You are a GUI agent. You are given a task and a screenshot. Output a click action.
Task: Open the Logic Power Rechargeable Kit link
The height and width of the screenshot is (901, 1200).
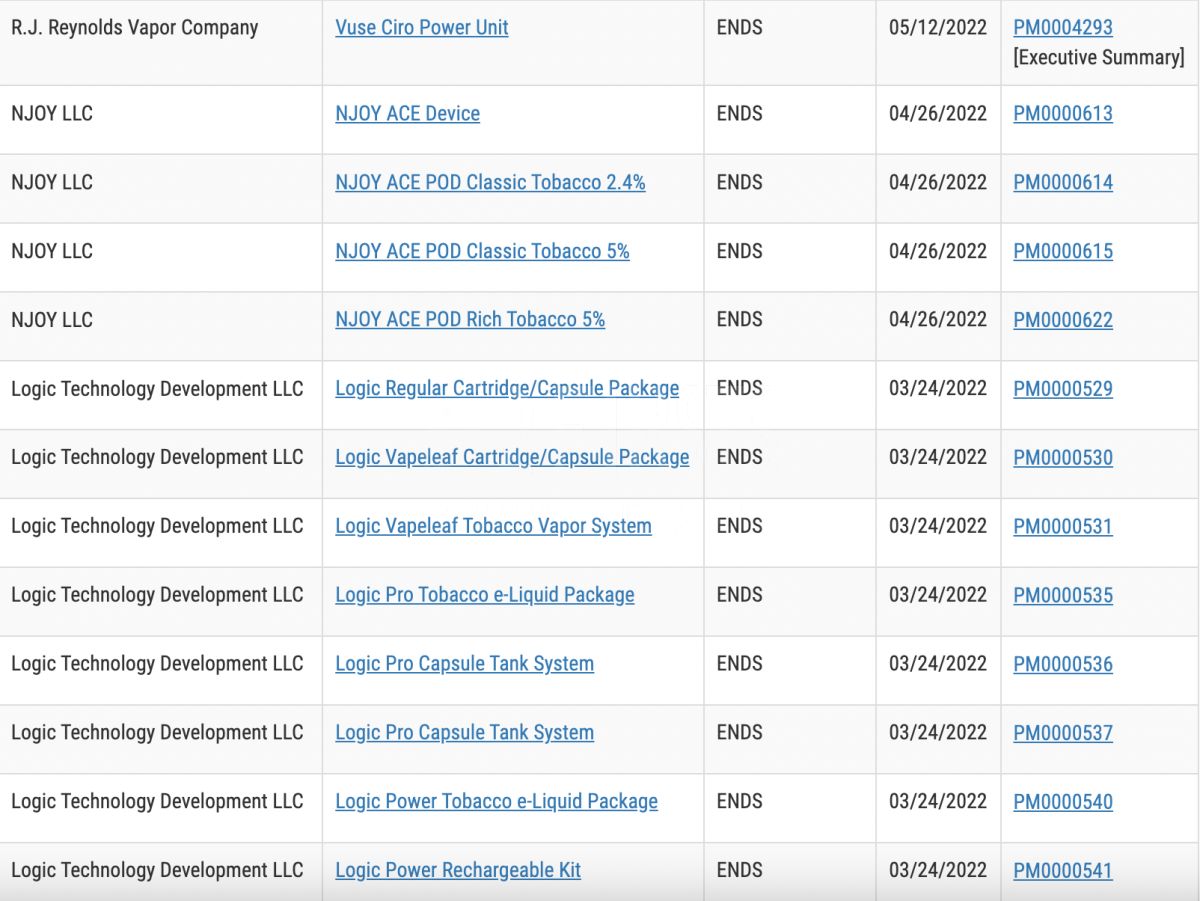click(458, 871)
